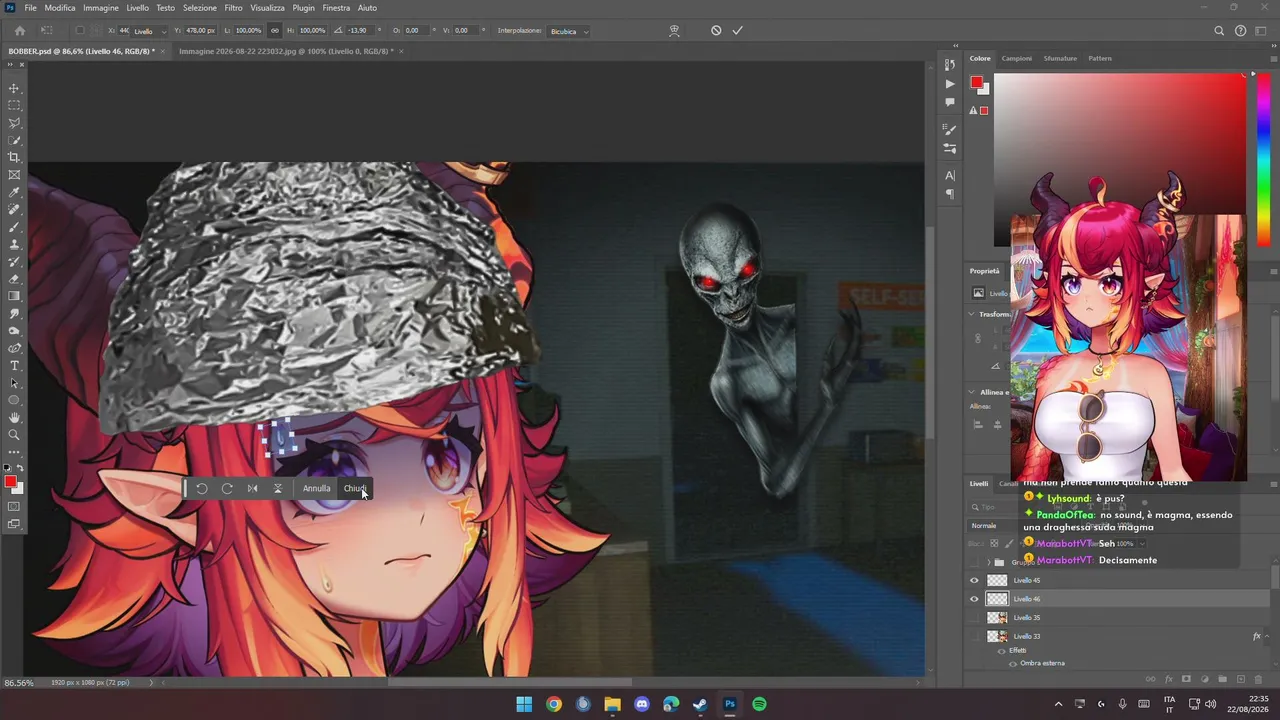The image size is (1280, 720).
Task: Flip horizontally in the transform bar
Action: [x=252, y=488]
